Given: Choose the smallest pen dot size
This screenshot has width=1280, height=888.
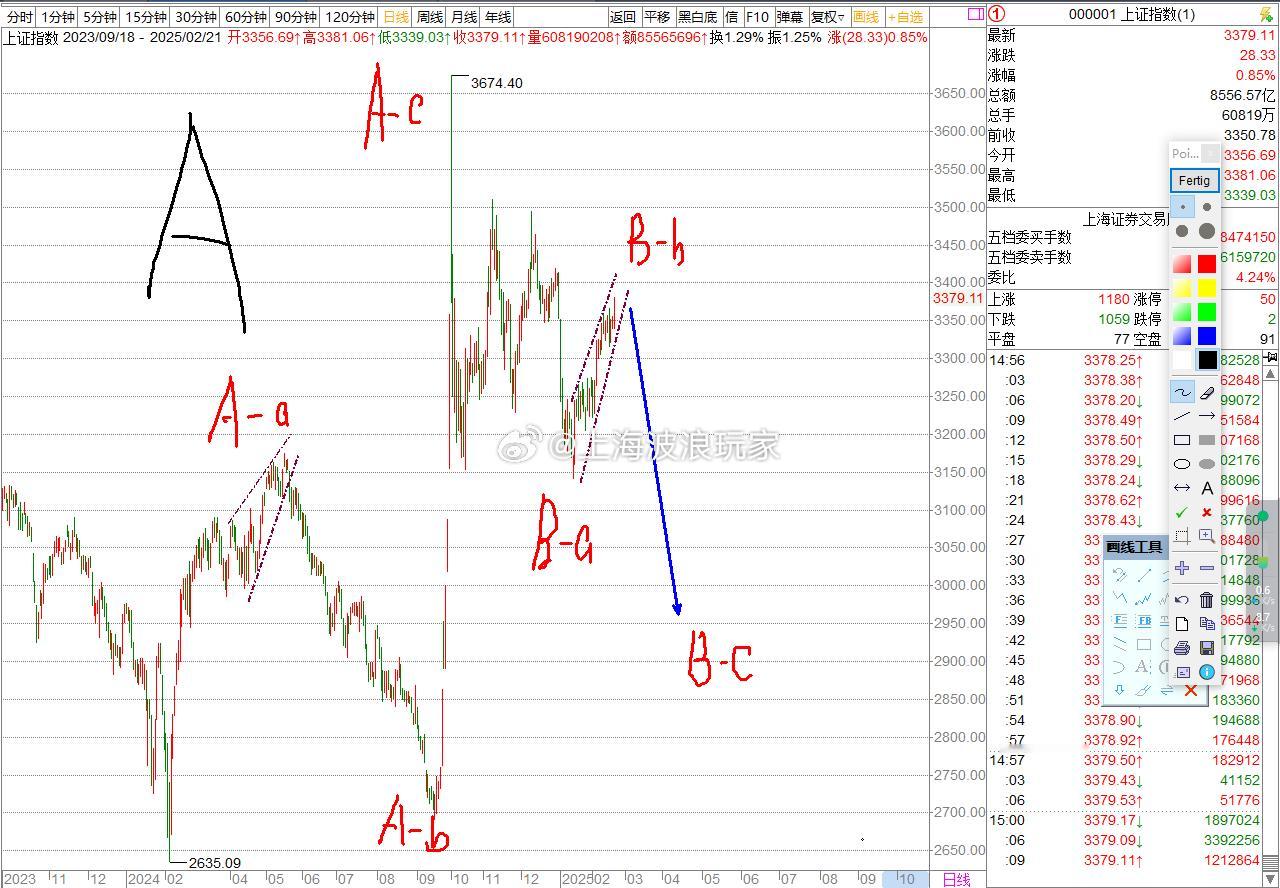Looking at the screenshot, I should click(x=1182, y=207).
